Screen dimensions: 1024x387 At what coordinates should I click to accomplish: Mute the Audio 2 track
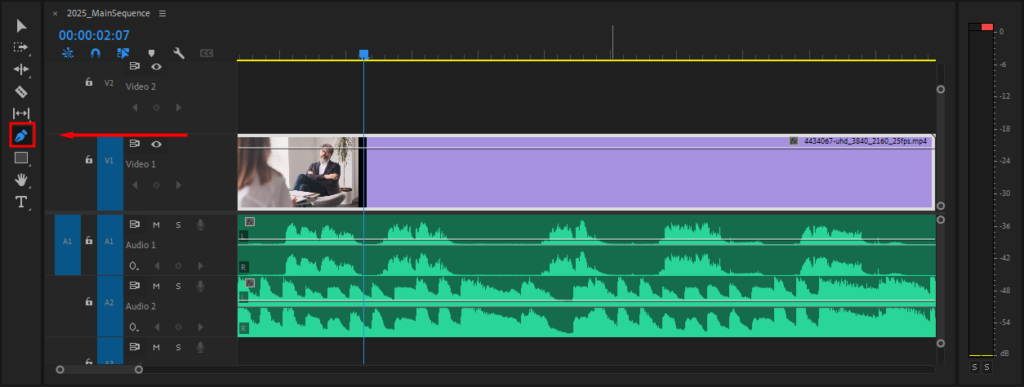(x=156, y=286)
